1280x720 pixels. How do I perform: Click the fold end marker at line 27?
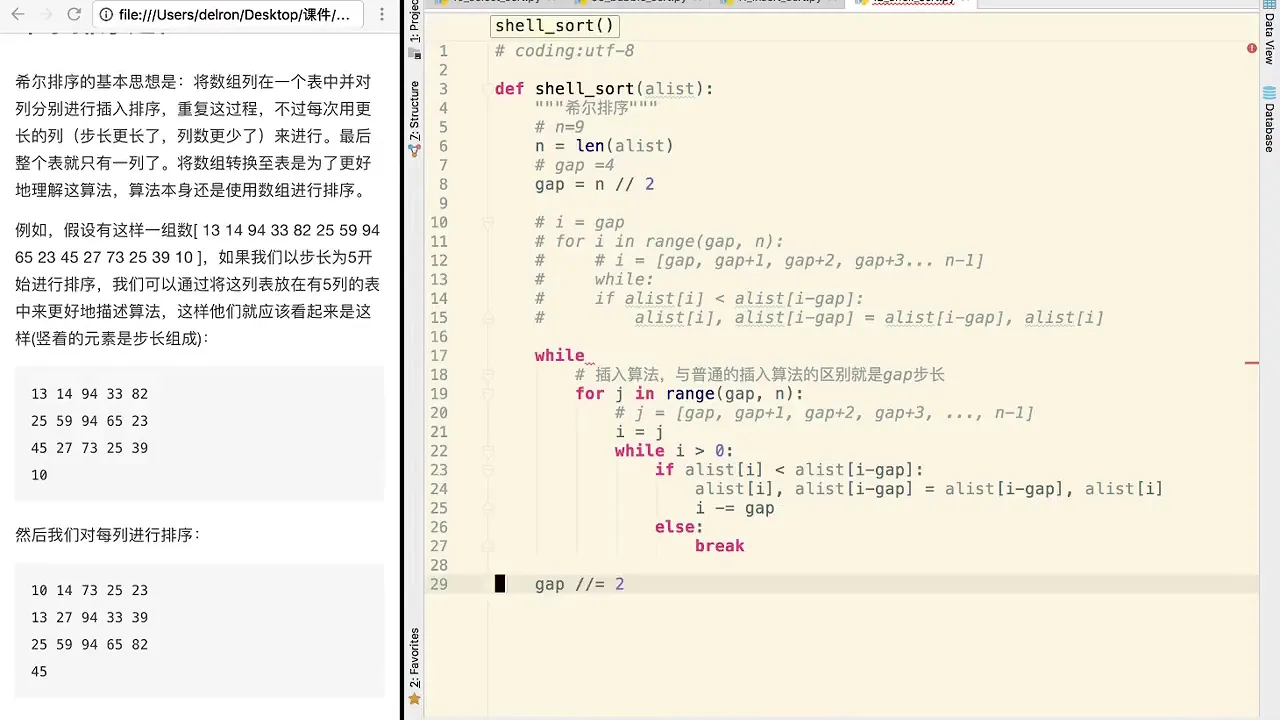[x=489, y=546]
